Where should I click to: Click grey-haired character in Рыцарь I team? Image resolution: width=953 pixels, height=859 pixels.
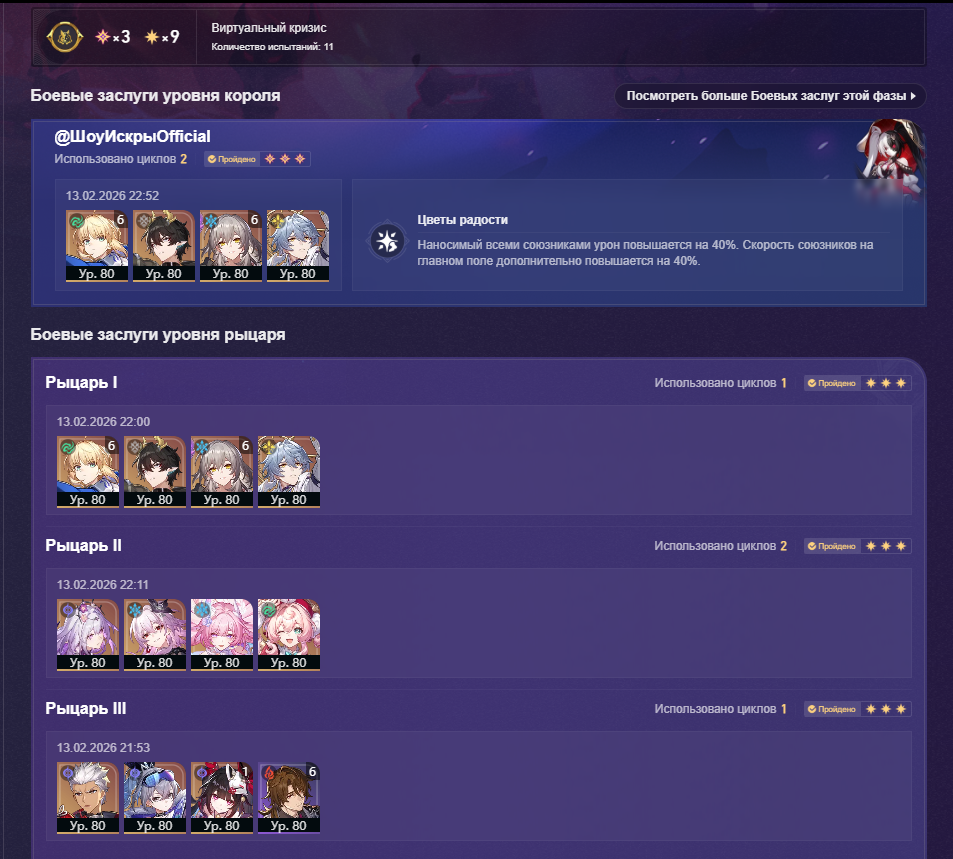click(x=222, y=472)
